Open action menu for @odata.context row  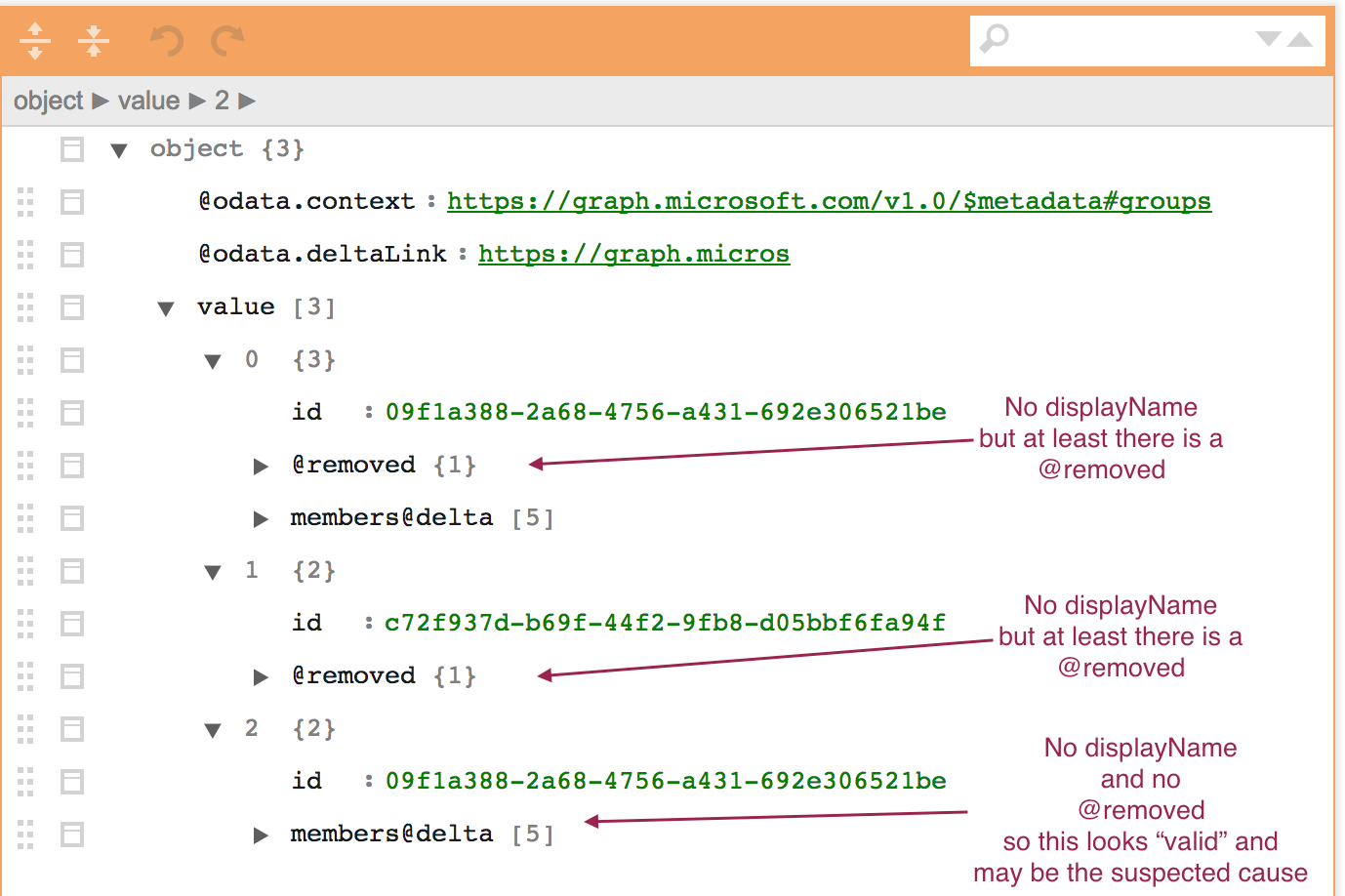[72, 202]
